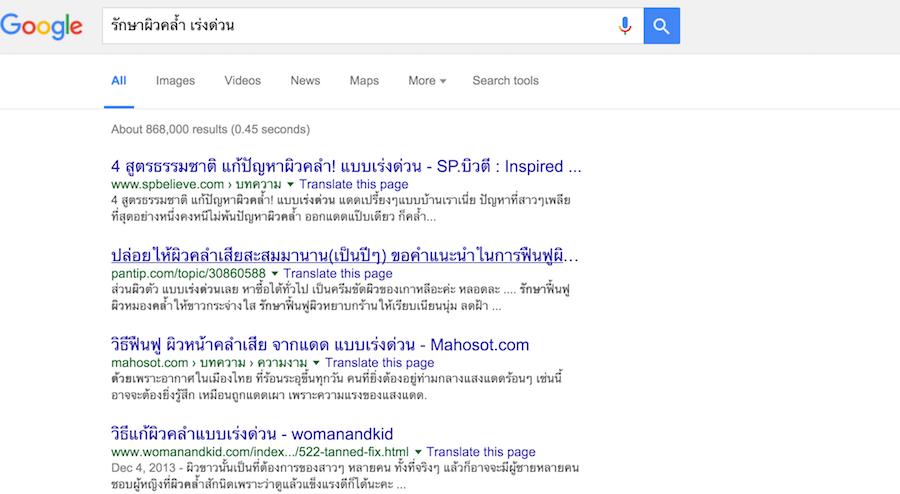The width and height of the screenshot is (900, 494).
Task: Click Translate this page for spbelieve.com result
Action: pyautogui.click(x=354, y=184)
